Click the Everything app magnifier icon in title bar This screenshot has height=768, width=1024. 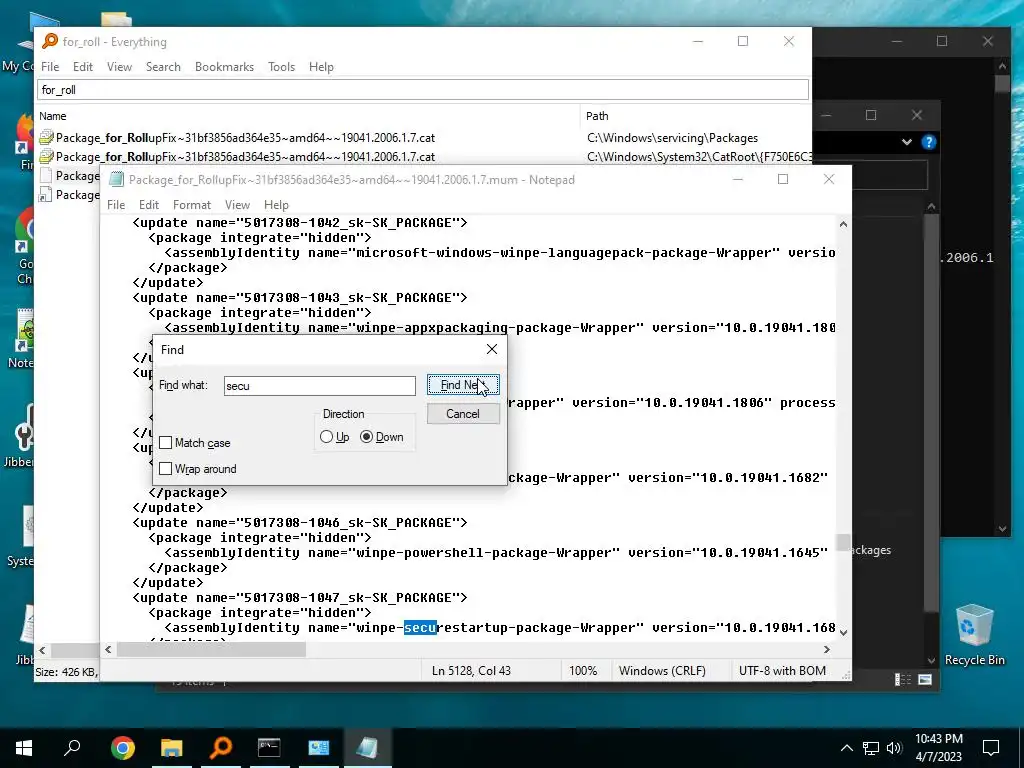50,41
